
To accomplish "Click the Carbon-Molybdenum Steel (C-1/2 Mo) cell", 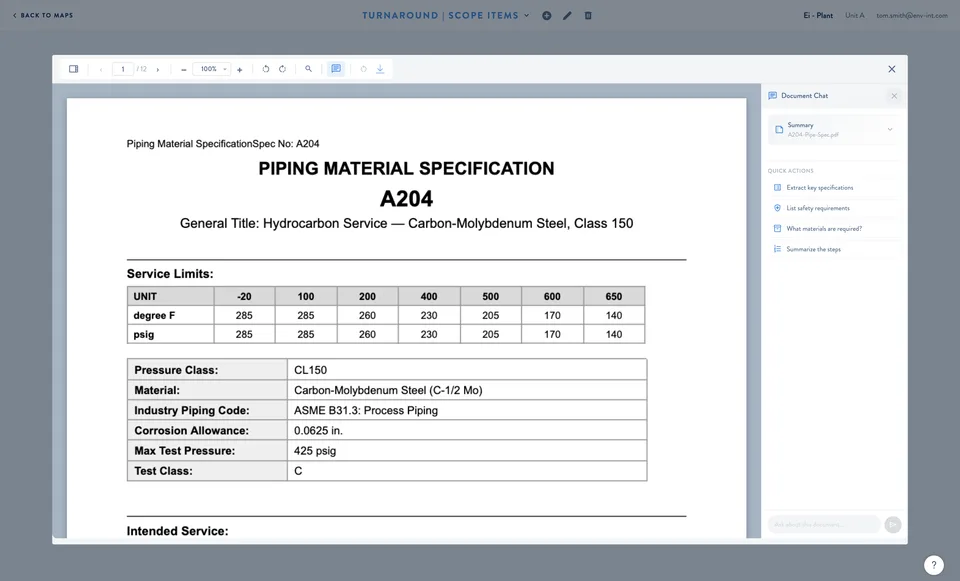I will point(467,390).
